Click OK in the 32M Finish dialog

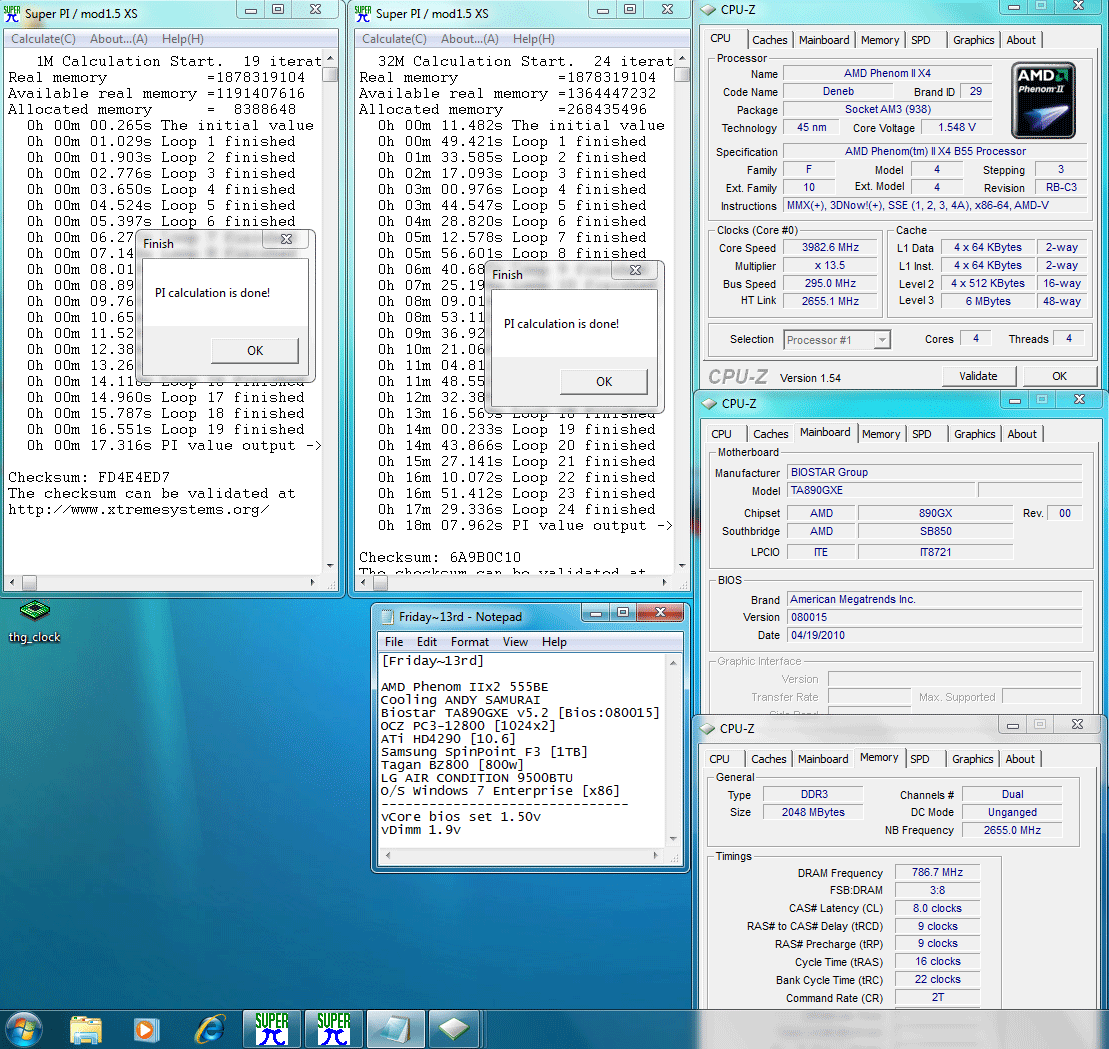(604, 381)
